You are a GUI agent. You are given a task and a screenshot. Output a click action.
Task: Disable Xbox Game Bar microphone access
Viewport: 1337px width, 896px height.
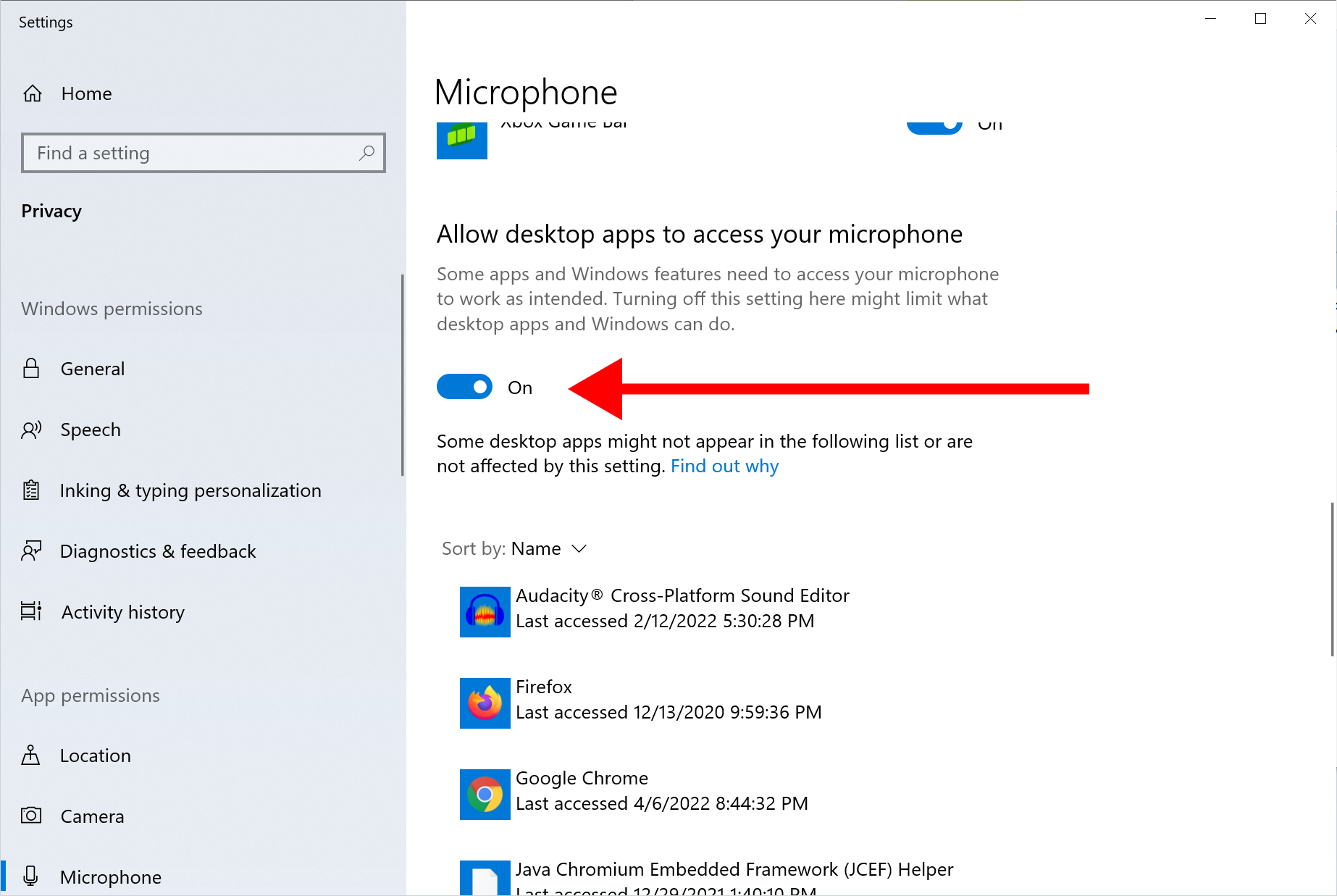[934, 125]
